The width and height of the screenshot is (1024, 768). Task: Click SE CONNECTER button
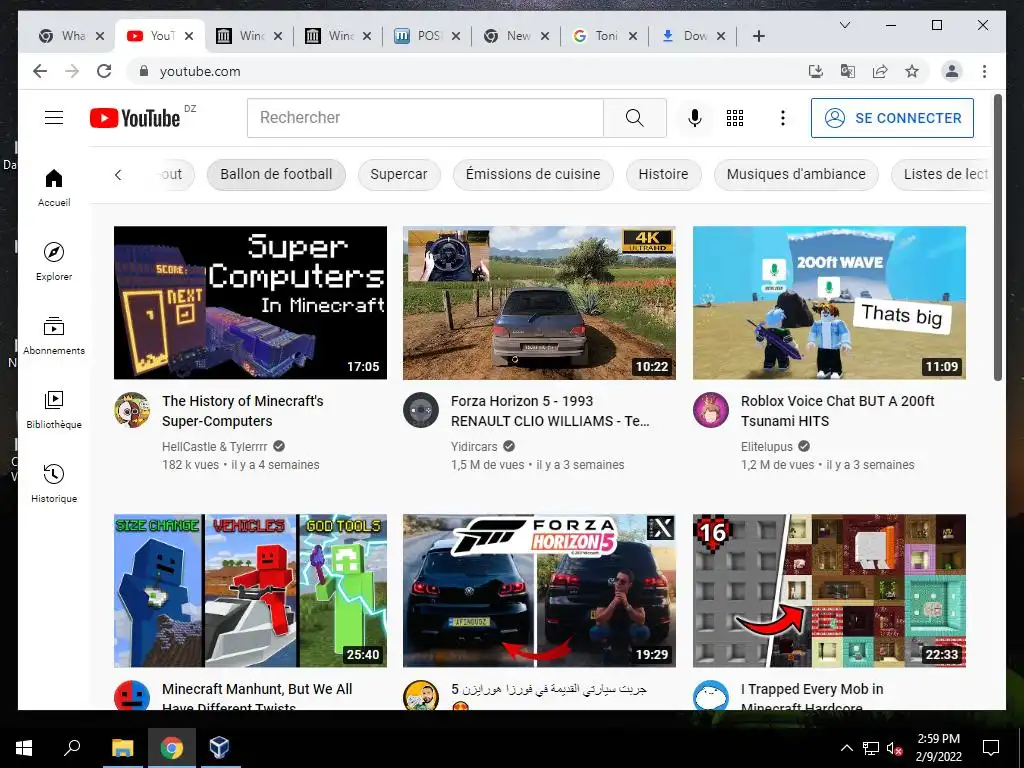pyautogui.click(x=892, y=118)
